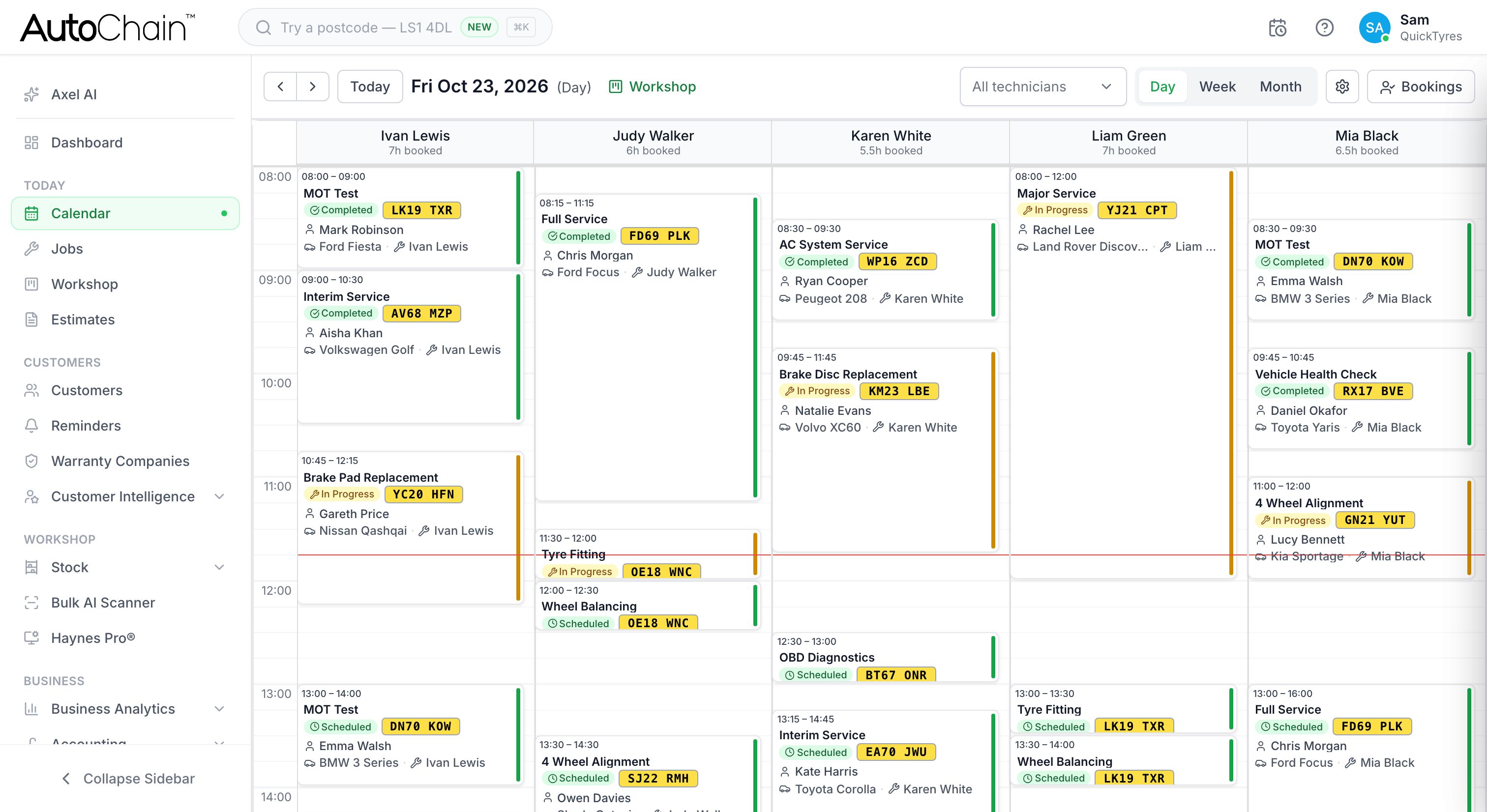Select Calendar in sidebar

(x=125, y=213)
